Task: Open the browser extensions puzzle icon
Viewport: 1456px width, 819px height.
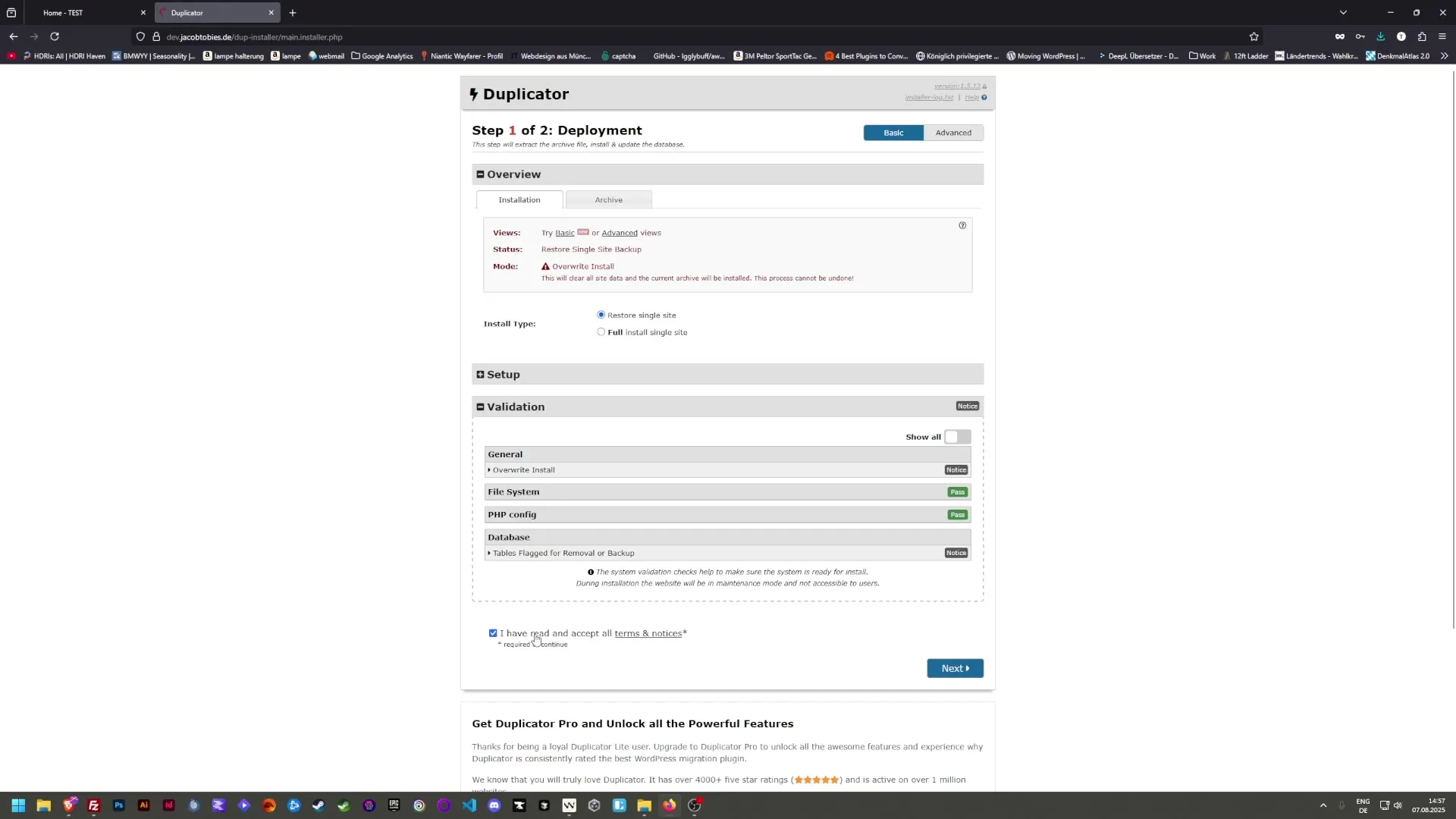Action: (x=1423, y=36)
